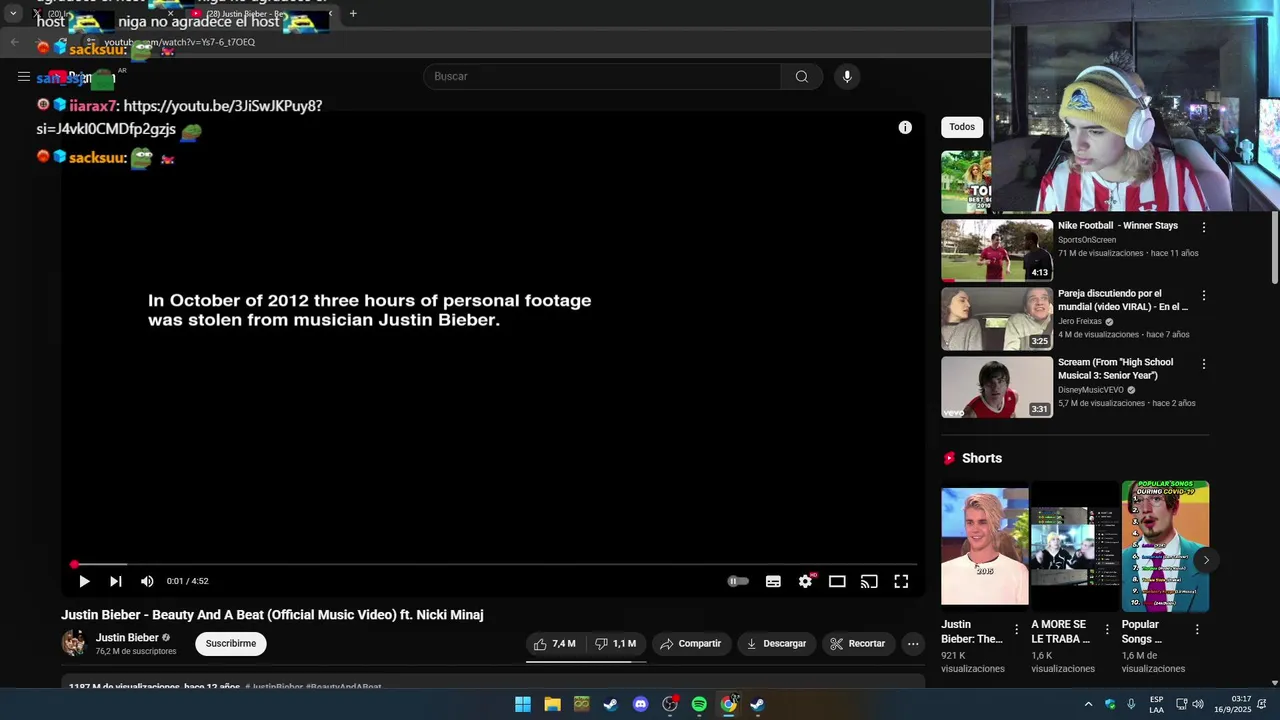
Task: Open the player settings gear
Action: pos(805,581)
